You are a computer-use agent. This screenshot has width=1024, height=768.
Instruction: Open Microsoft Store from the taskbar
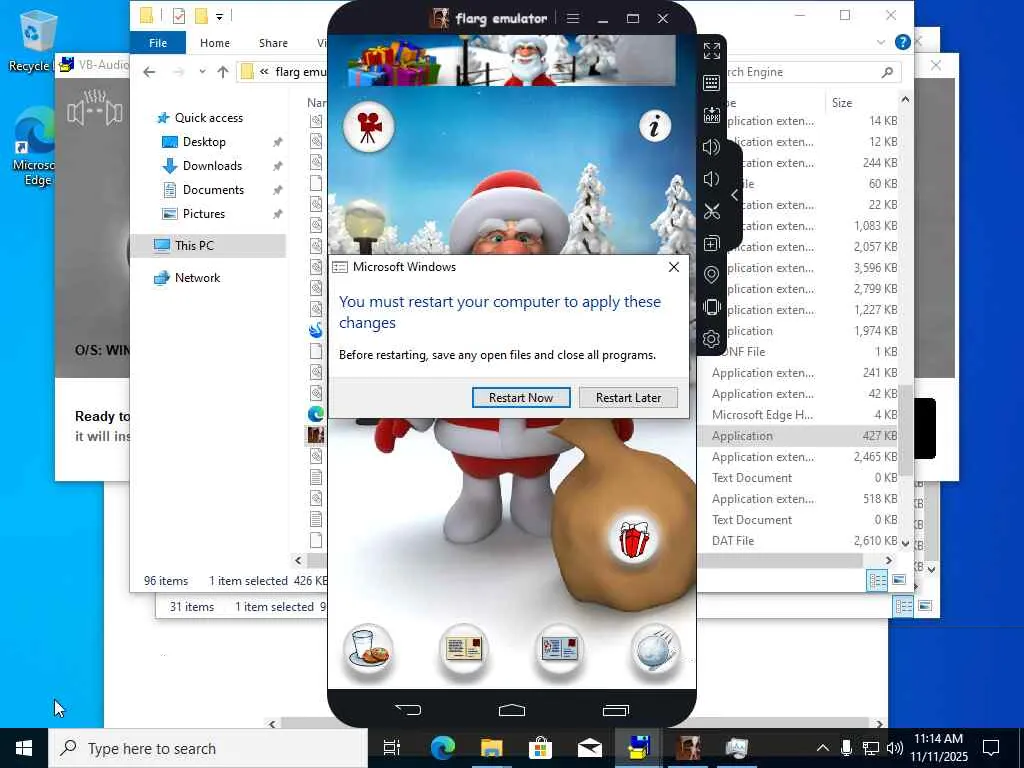(x=541, y=748)
